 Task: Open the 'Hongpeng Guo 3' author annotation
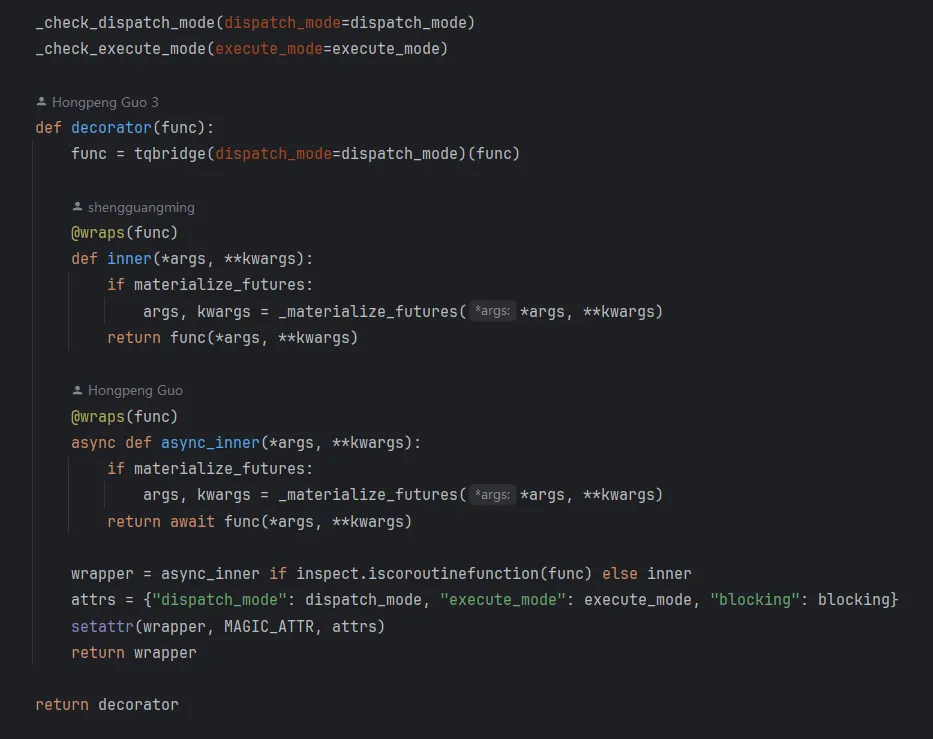tap(105, 102)
